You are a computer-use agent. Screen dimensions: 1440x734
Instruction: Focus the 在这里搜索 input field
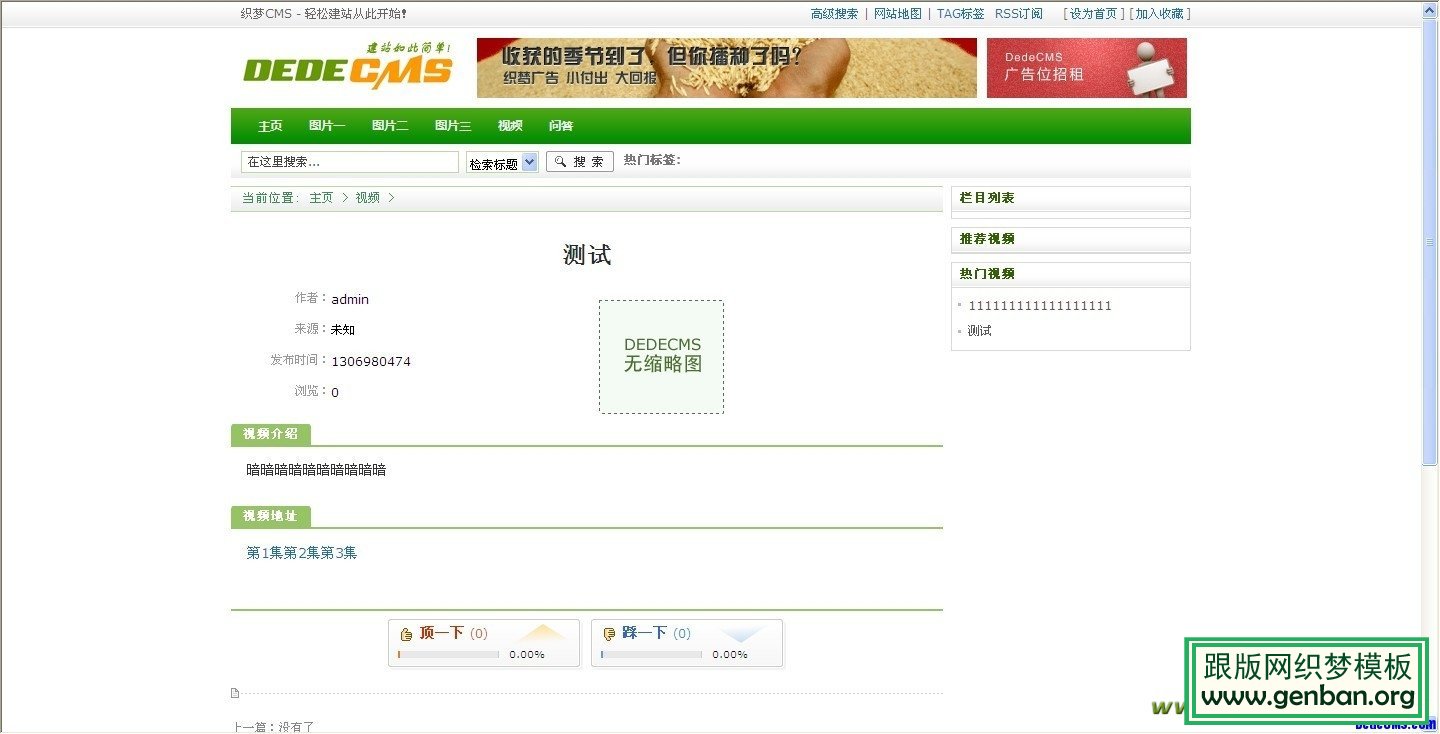coord(349,162)
